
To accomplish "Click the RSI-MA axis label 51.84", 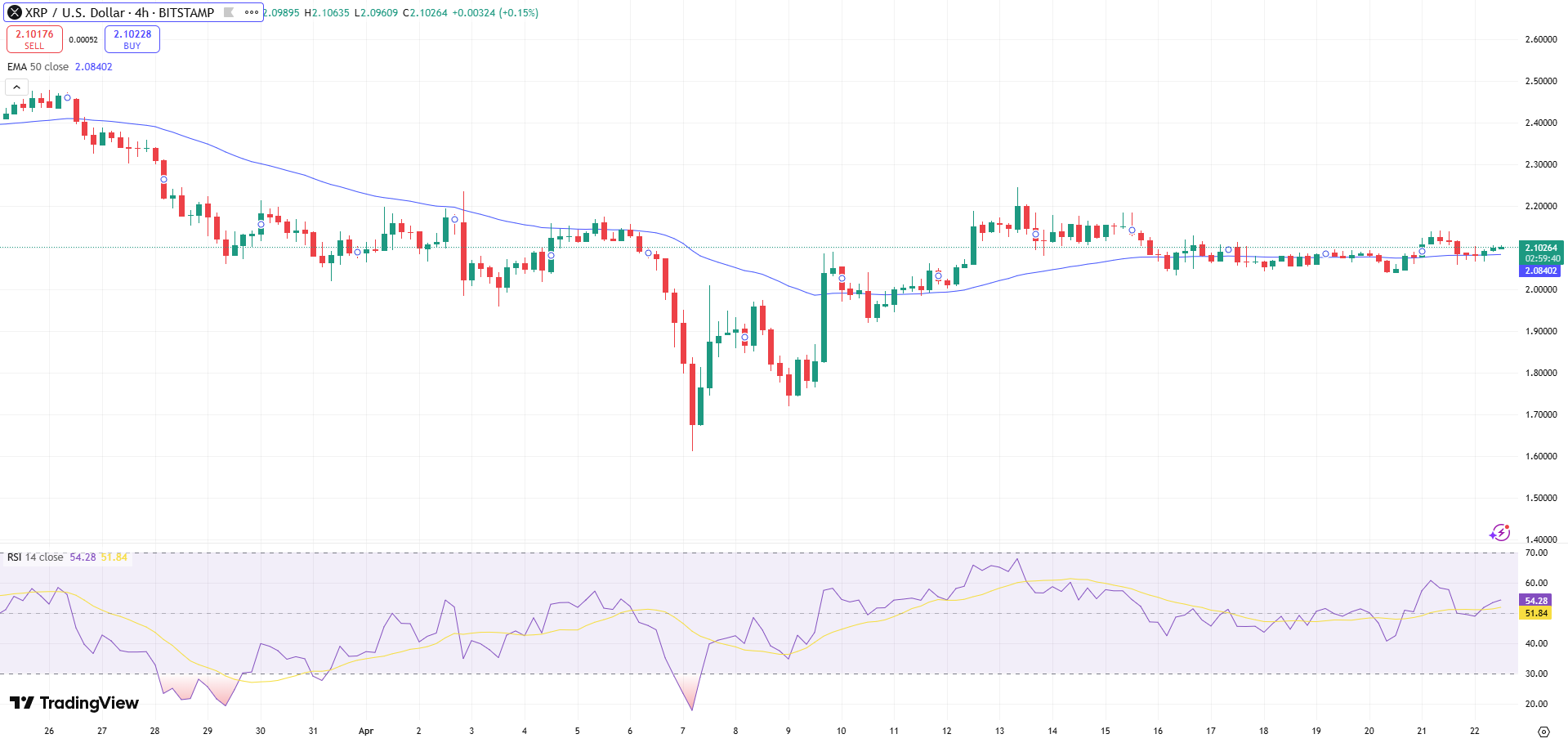I will click(1536, 613).
